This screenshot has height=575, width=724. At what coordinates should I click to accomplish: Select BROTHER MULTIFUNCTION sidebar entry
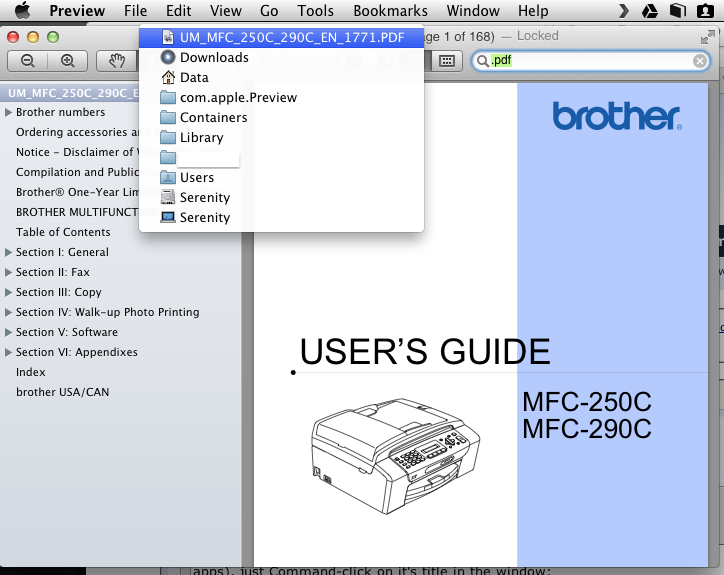(x=77, y=212)
